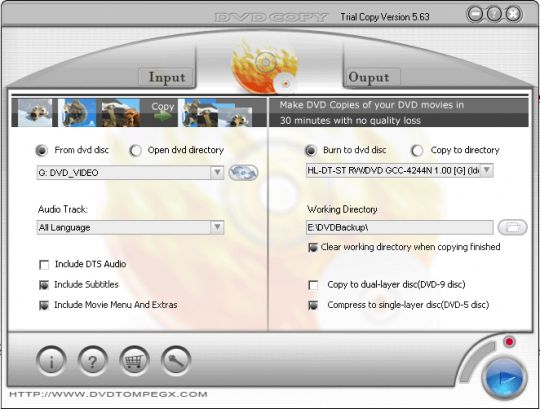Toggle Include Subtitles checkbox
Image resolution: width=540 pixels, height=409 pixels.
[x=44, y=285]
